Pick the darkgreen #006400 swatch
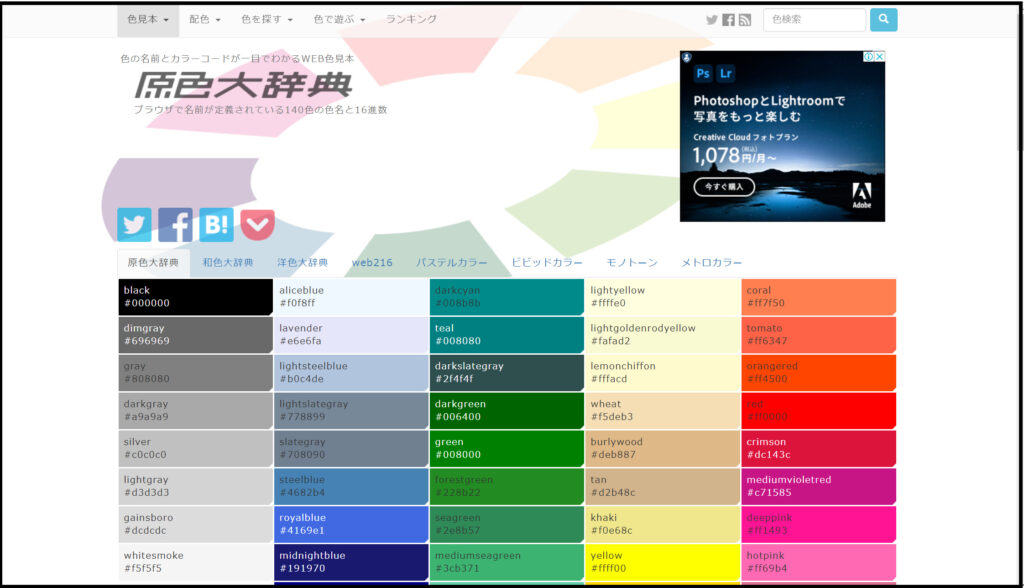Viewport: 1024px width, 588px height. click(x=507, y=411)
